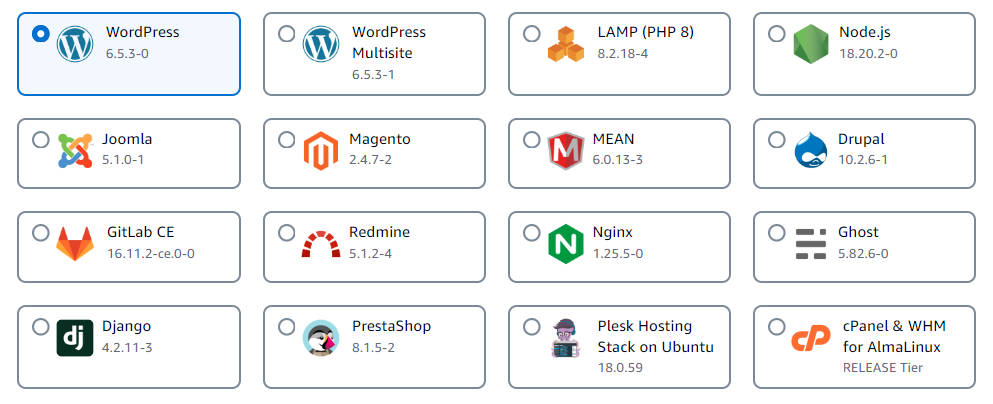993x404 pixels.
Task: Click the Nginx version 1.25.5-0 text
Action: tap(618, 254)
